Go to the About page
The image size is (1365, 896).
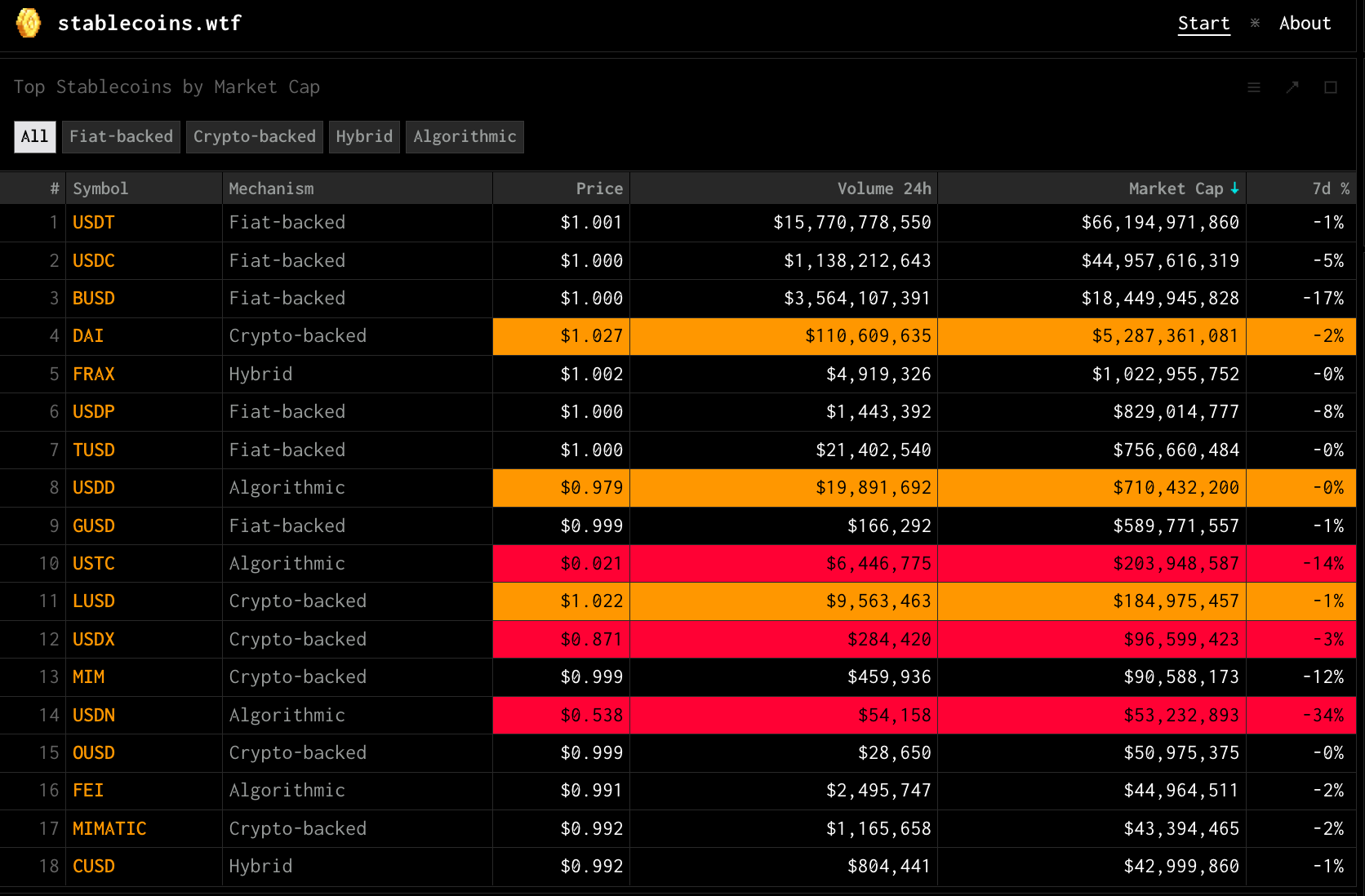click(1305, 23)
